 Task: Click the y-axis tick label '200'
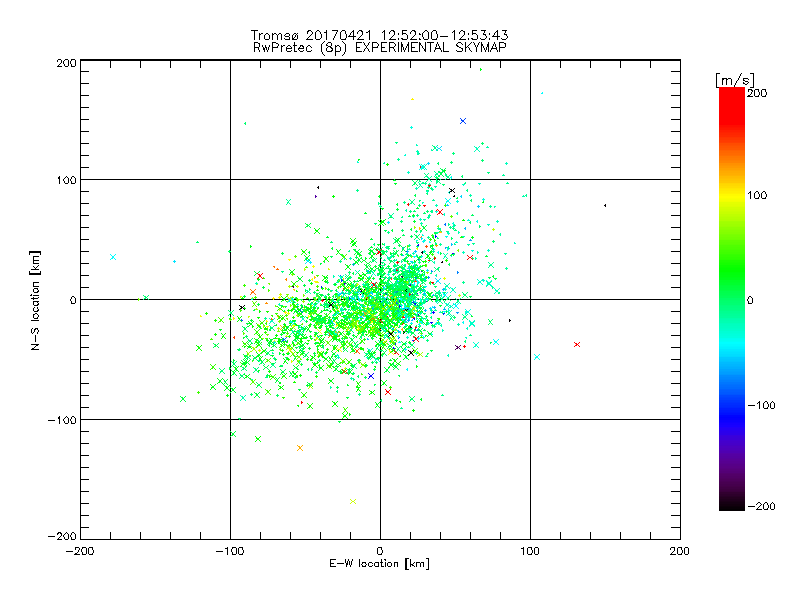coord(66,63)
